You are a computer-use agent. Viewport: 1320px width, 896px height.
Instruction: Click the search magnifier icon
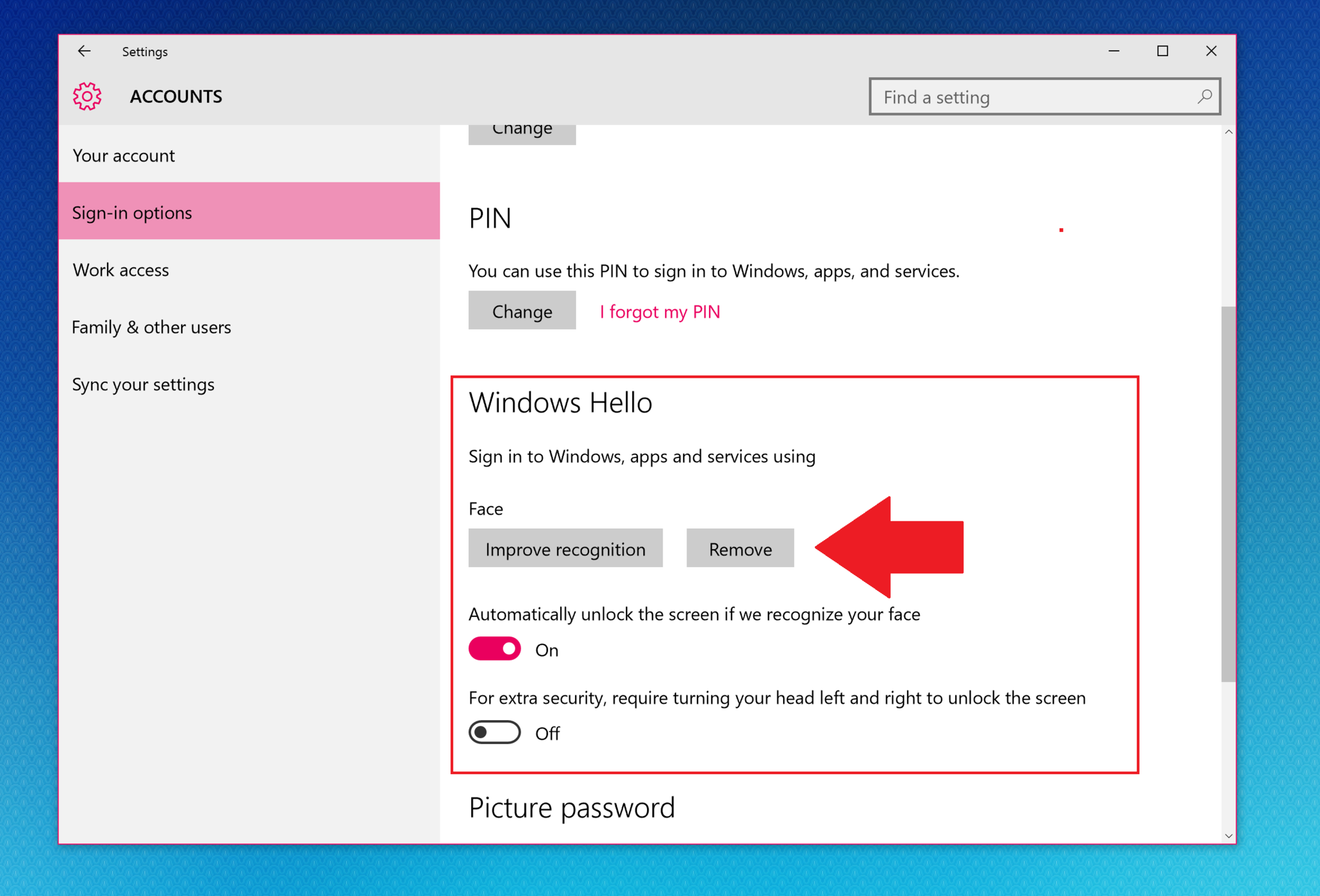[x=1205, y=96]
